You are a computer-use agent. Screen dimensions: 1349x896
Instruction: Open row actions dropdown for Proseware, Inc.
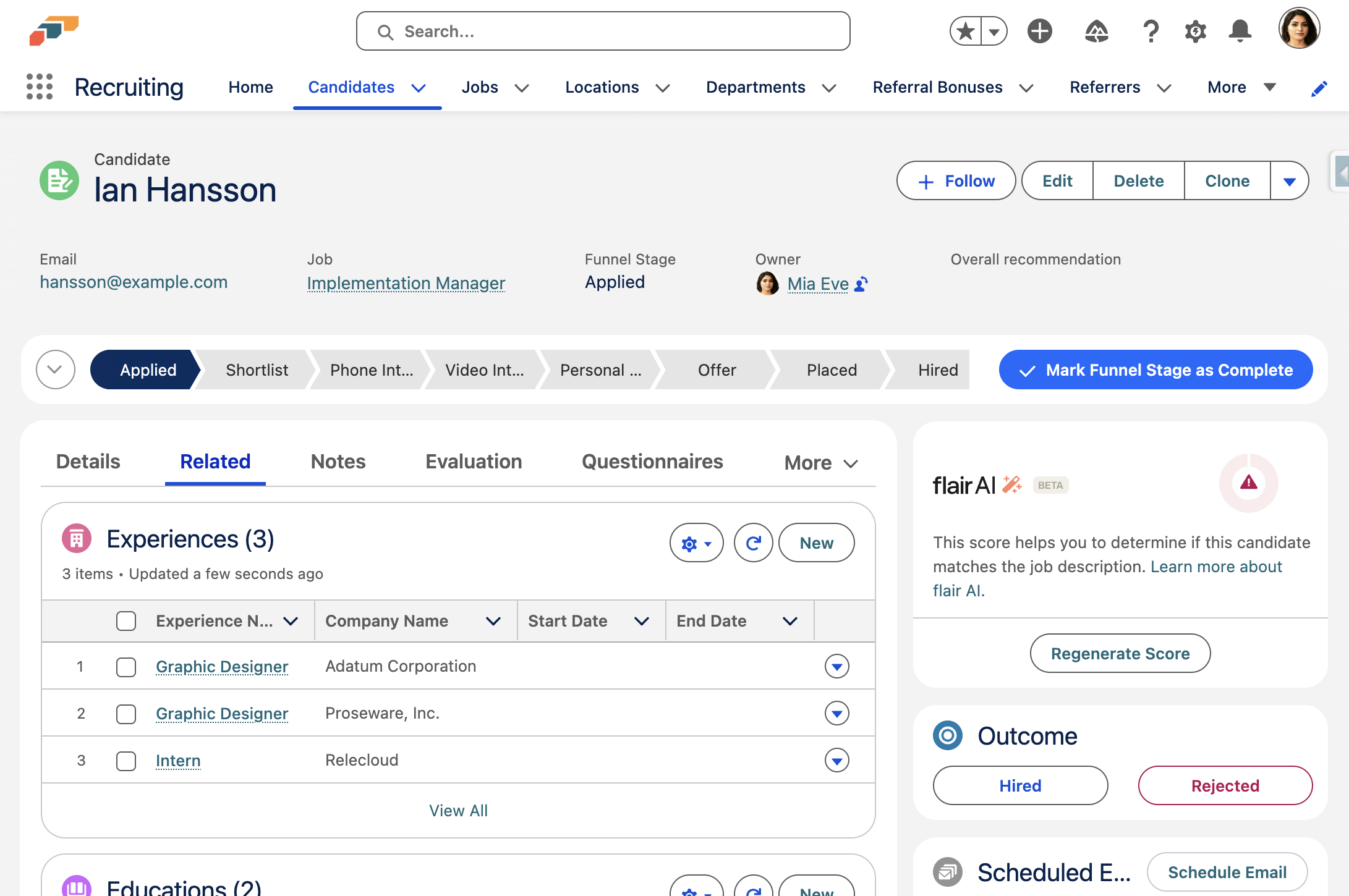[836, 713]
